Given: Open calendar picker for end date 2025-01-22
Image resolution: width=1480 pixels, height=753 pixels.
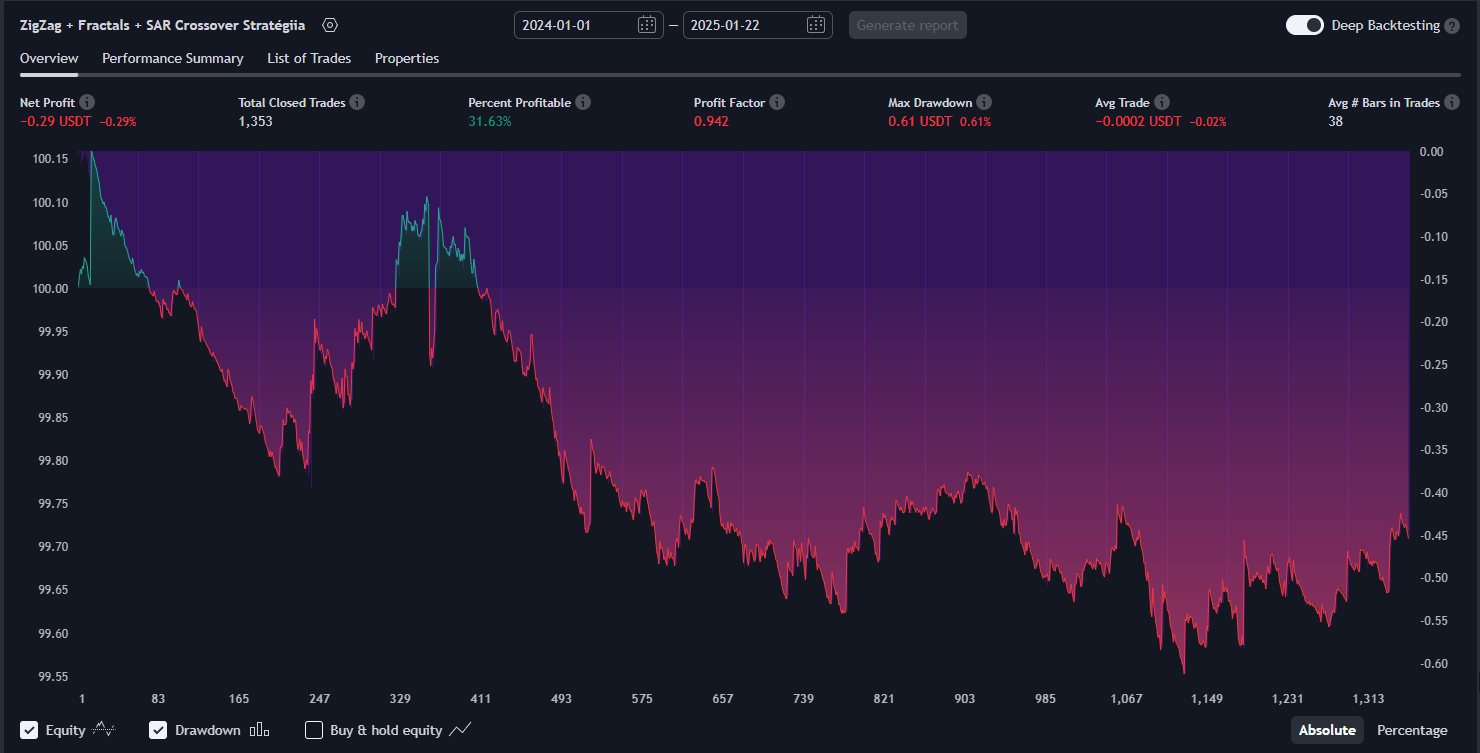Looking at the screenshot, I should 816,25.
